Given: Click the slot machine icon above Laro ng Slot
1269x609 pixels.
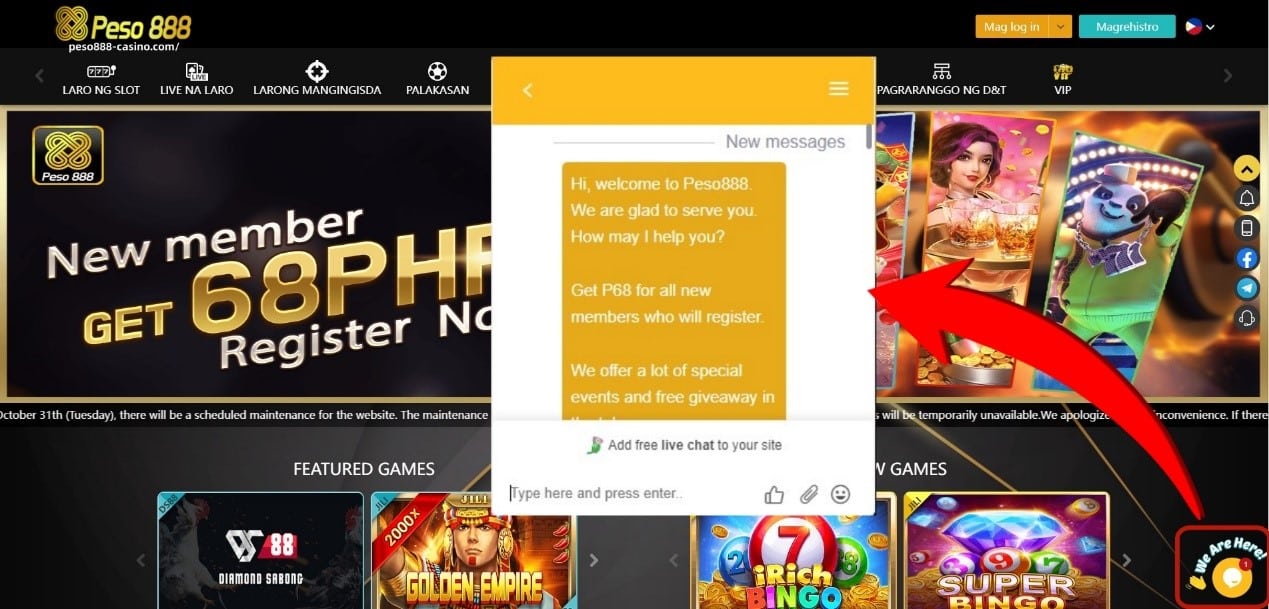Looking at the screenshot, I should pyautogui.click(x=101, y=71).
